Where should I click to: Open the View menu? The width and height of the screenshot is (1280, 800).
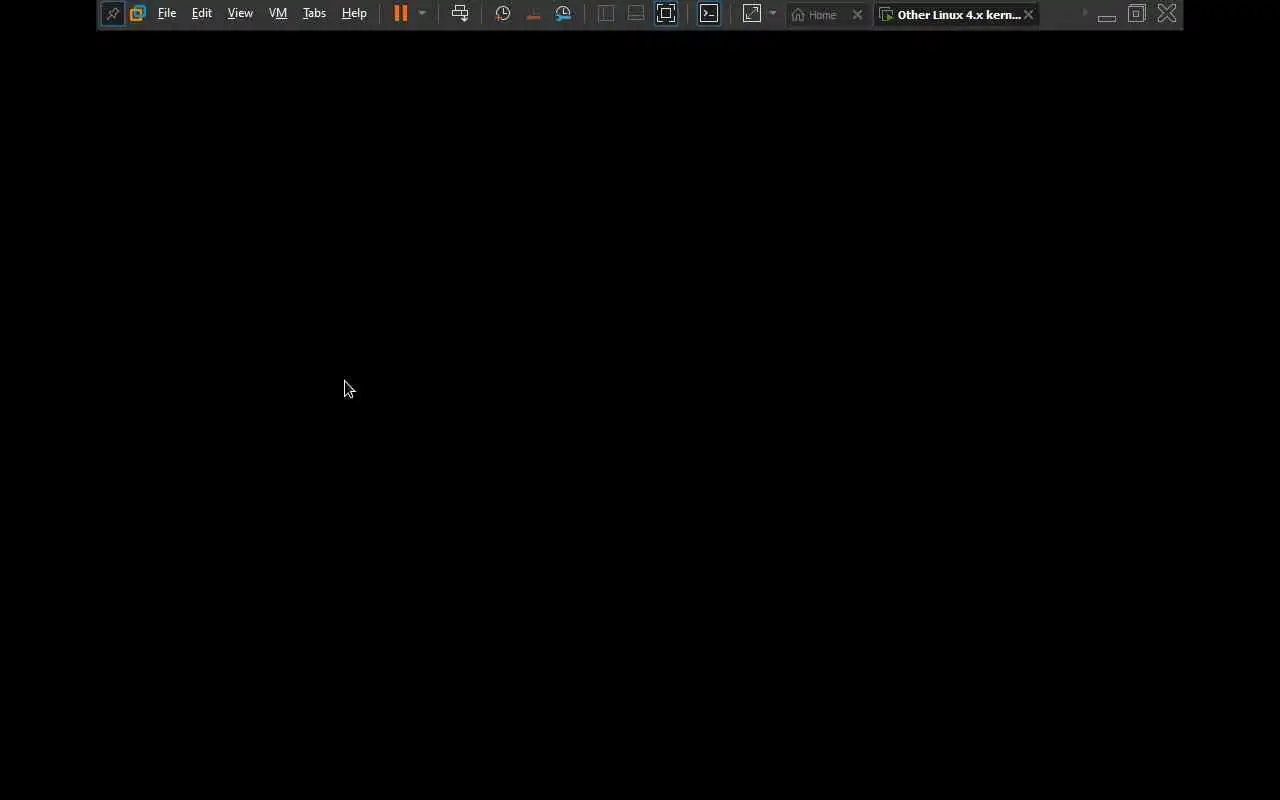pos(240,14)
